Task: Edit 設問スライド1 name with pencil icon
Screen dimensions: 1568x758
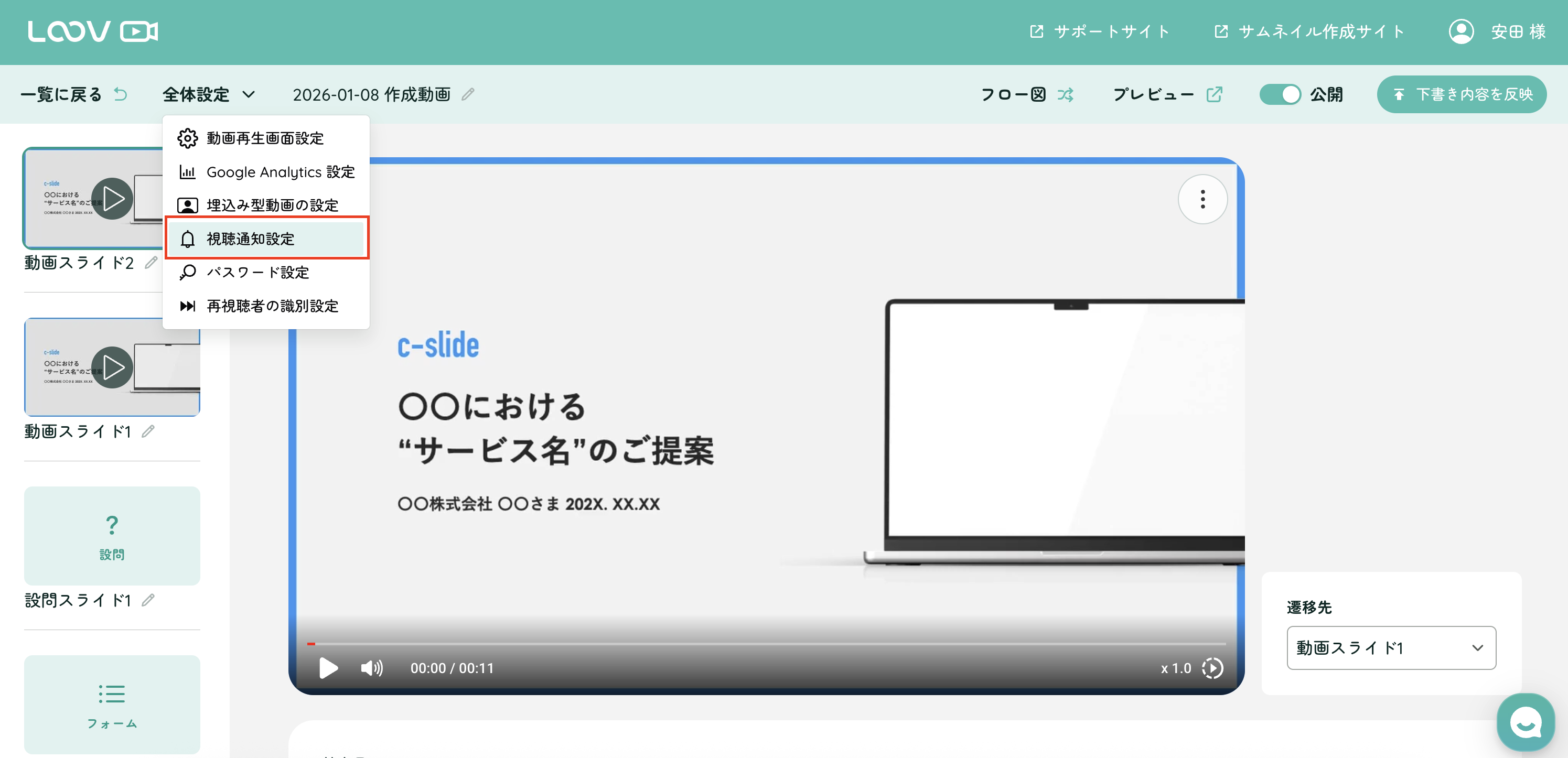Action: tap(148, 600)
